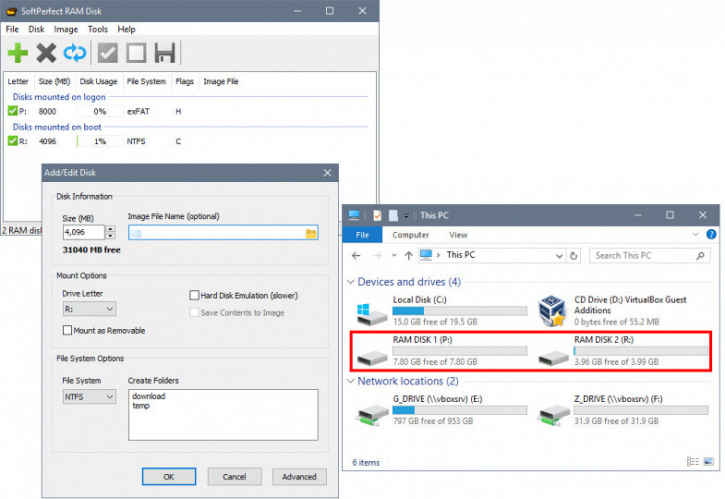Switch to the Computer ribbon tab
The height and width of the screenshot is (499, 725).
tap(410, 235)
